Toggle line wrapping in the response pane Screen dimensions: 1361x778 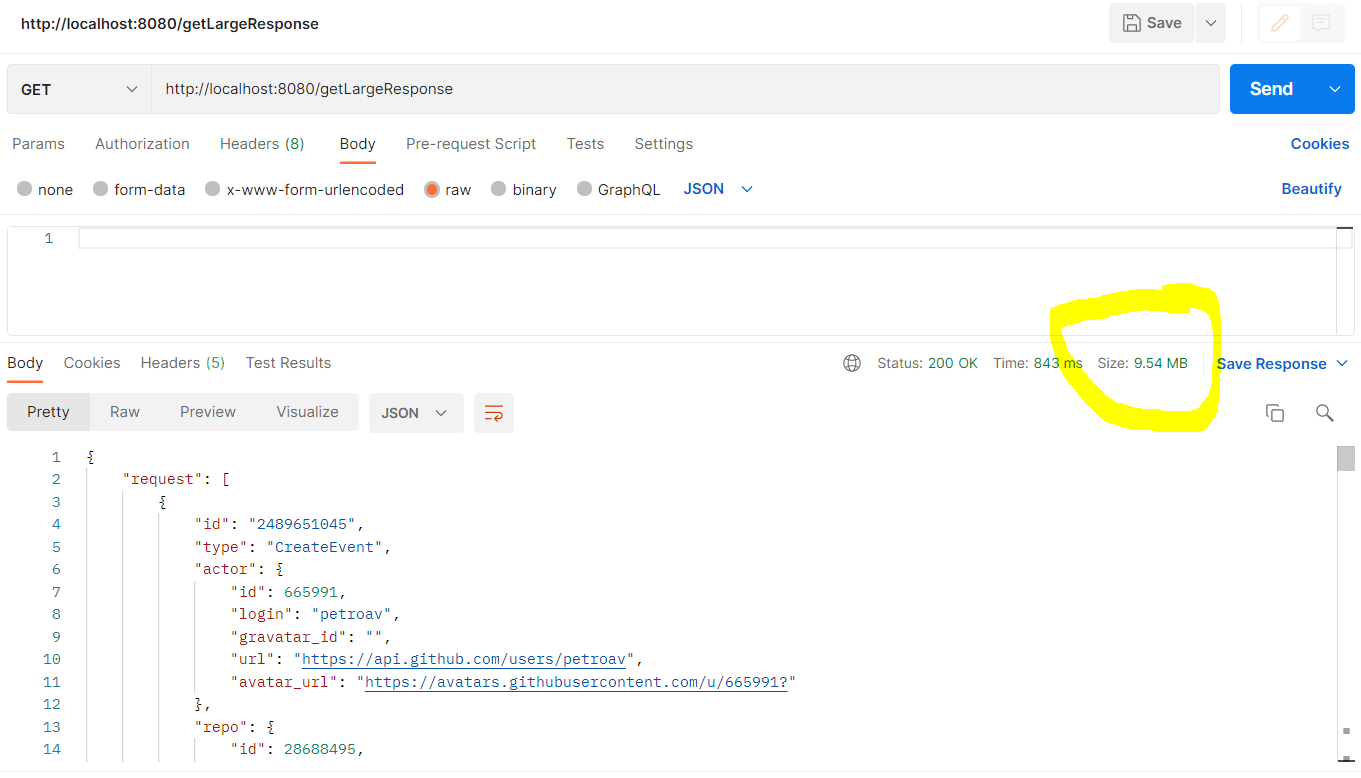pos(493,412)
